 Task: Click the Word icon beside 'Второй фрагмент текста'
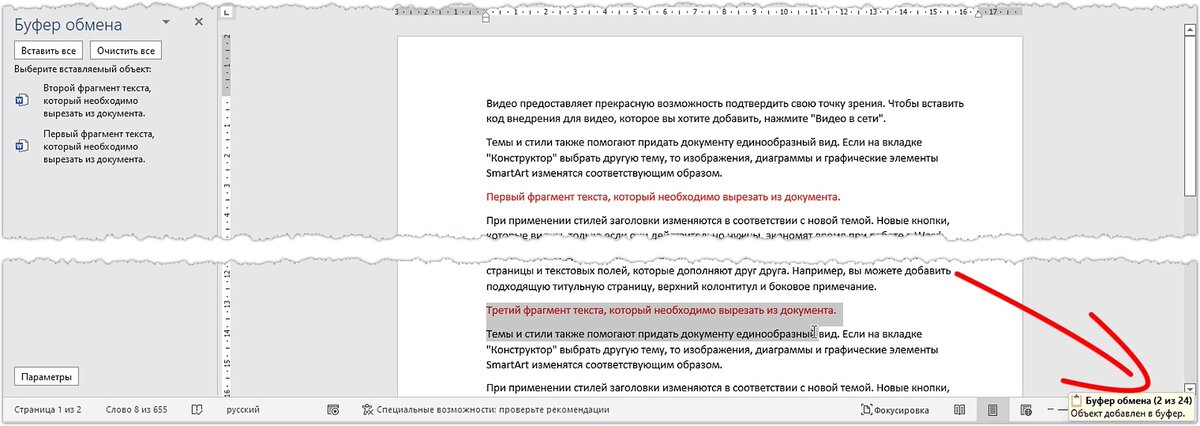click(22, 101)
